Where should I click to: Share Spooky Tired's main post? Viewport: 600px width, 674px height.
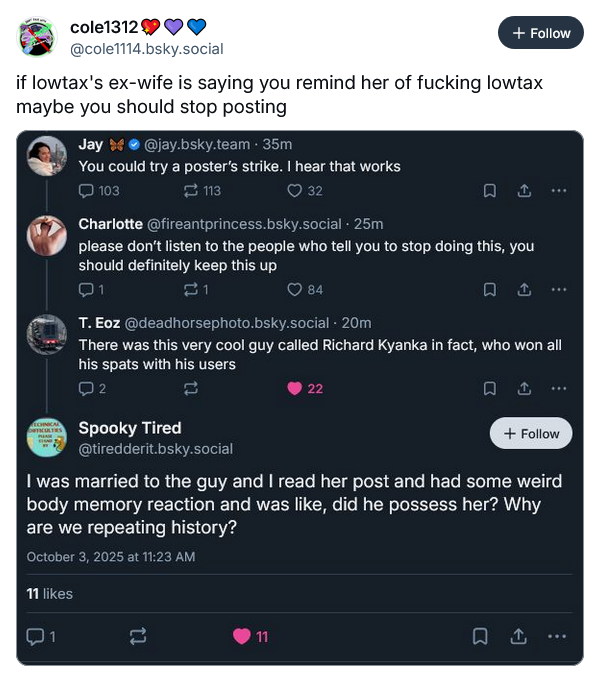[518, 636]
